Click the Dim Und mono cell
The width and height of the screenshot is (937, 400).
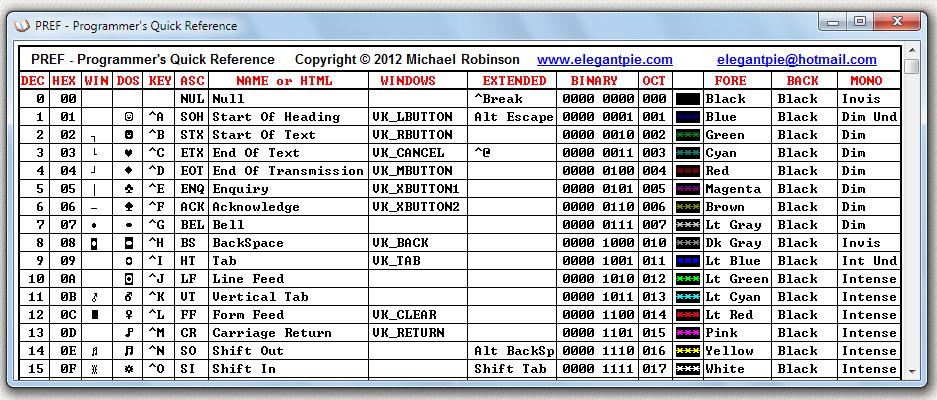click(868, 117)
